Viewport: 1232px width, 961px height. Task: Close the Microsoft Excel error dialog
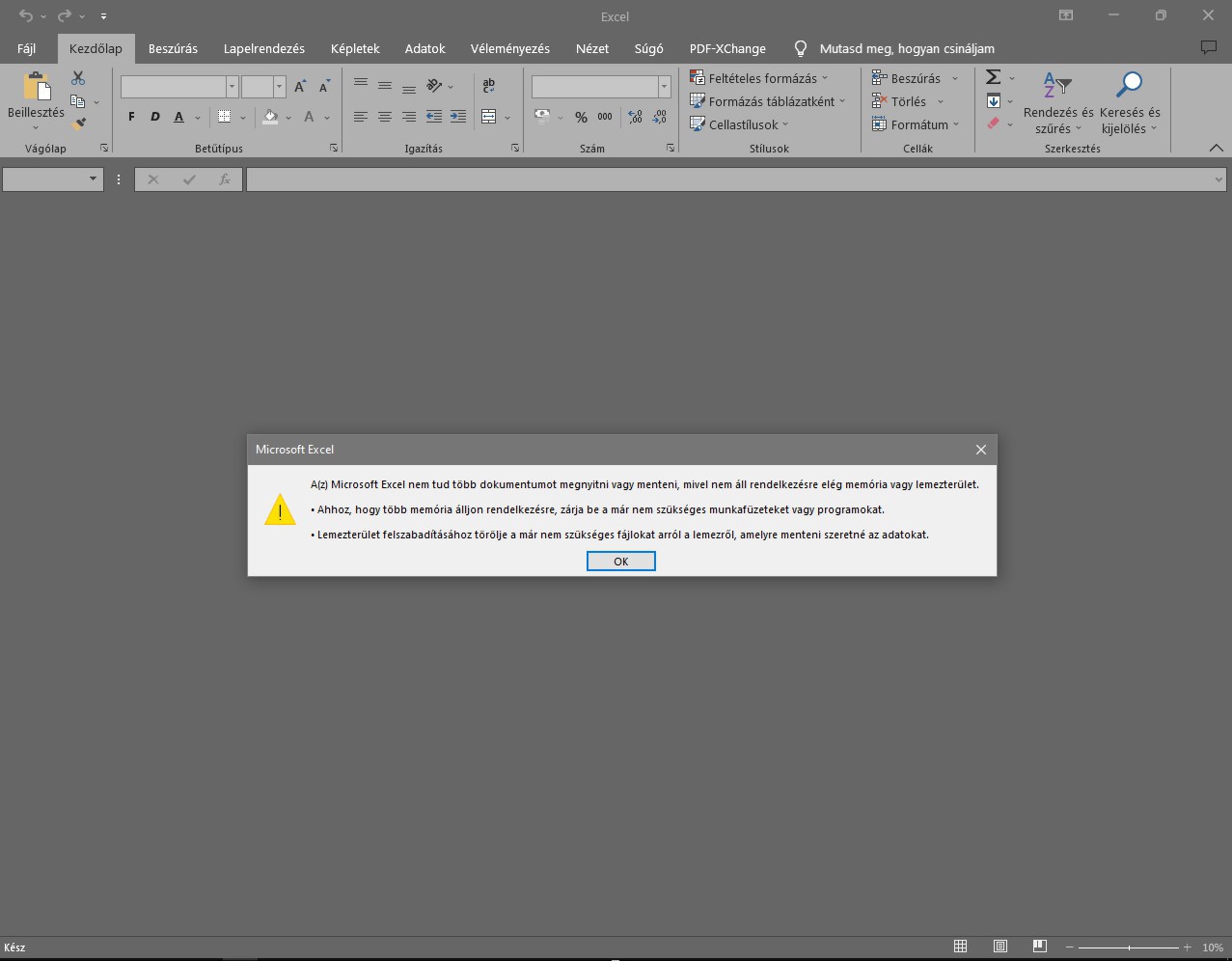click(980, 450)
